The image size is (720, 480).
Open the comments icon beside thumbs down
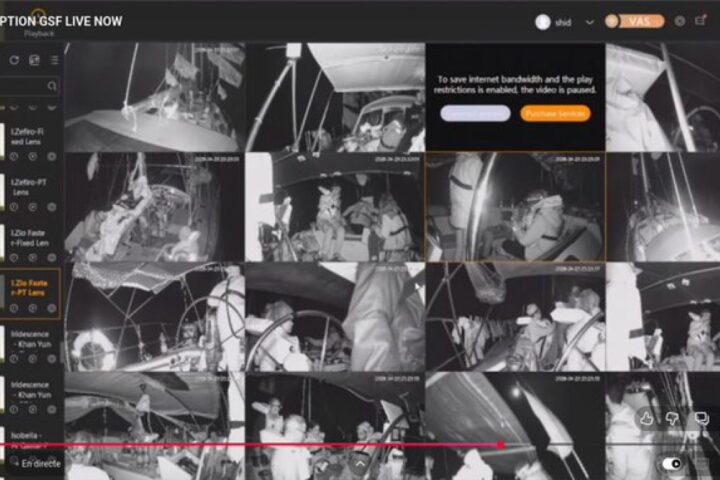pyautogui.click(x=702, y=418)
